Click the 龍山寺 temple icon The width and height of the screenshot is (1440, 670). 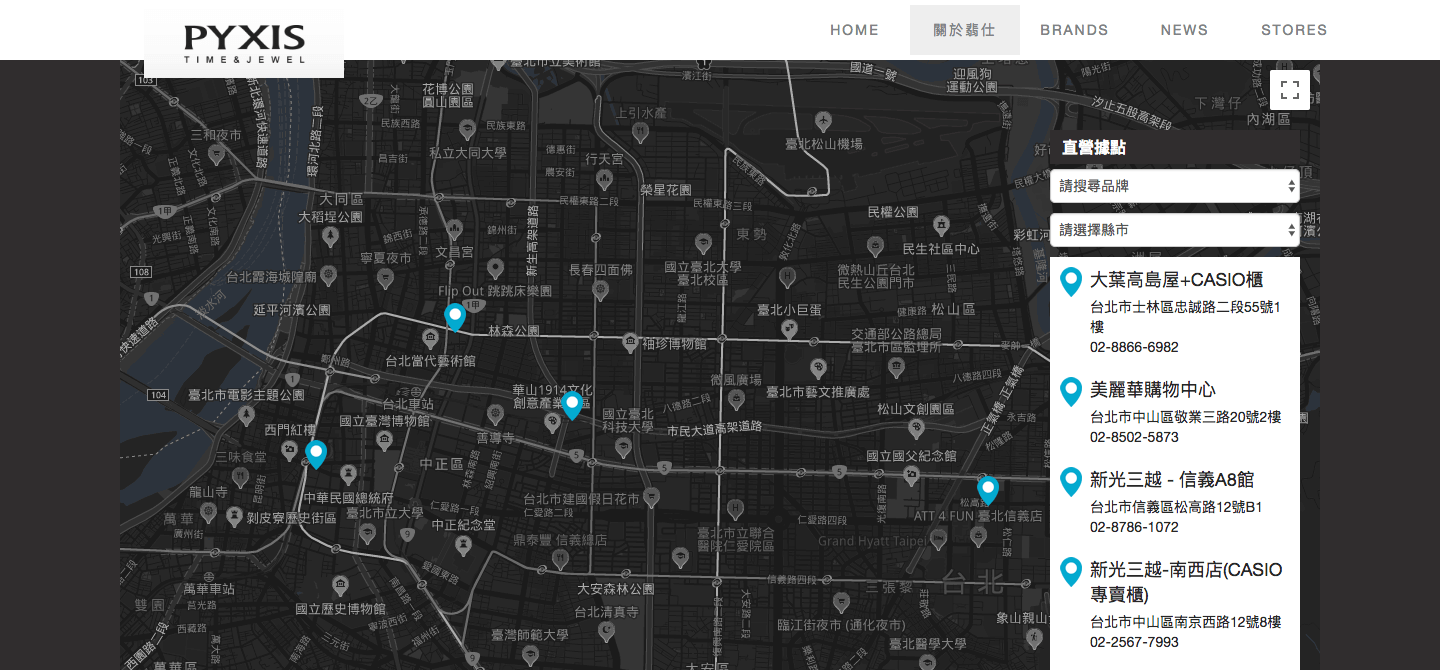click(209, 512)
